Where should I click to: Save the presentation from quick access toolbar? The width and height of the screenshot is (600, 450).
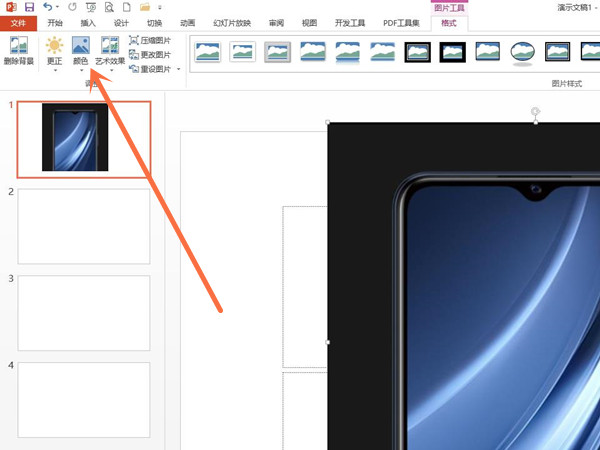[29, 7]
